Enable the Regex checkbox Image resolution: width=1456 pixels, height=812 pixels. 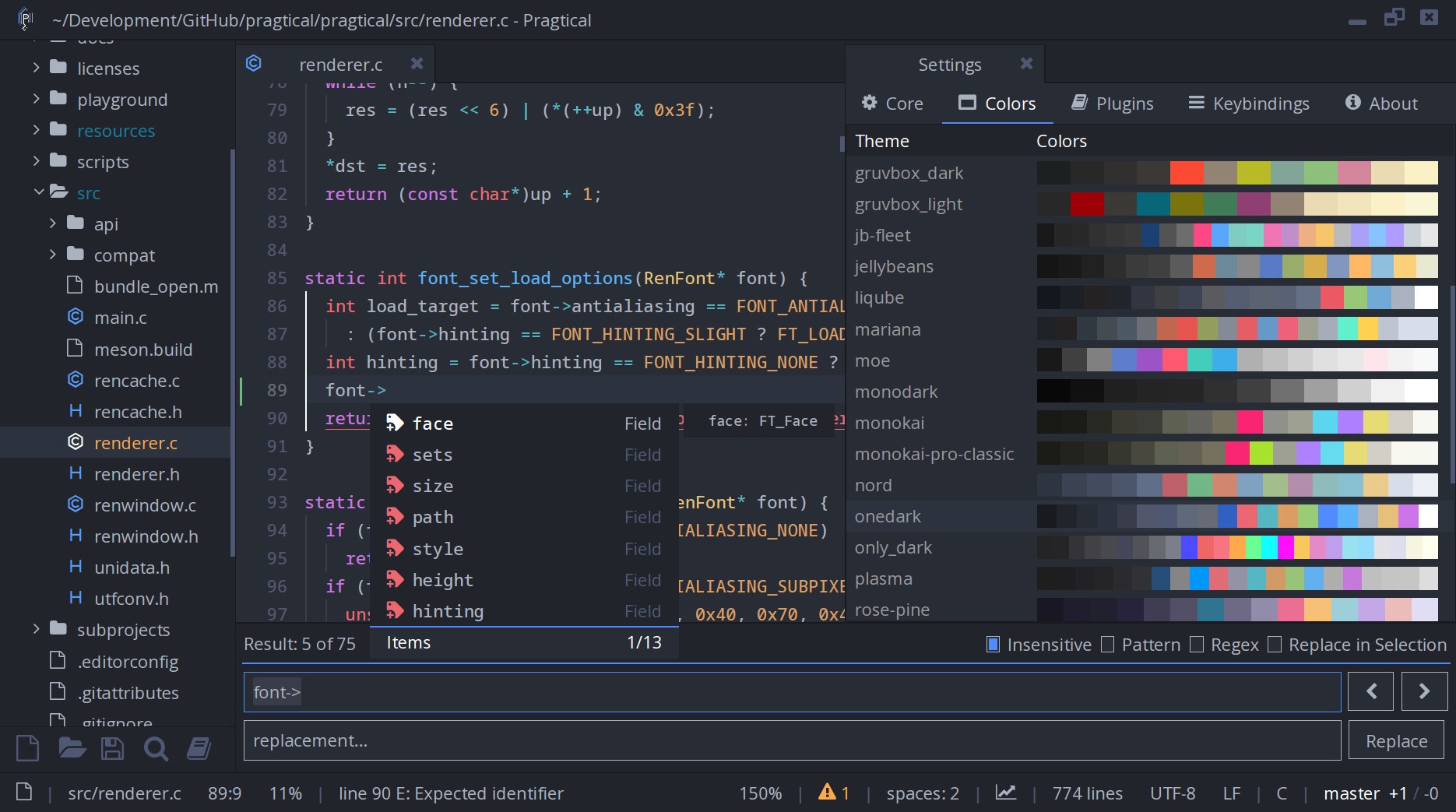click(x=1197, y=645)
